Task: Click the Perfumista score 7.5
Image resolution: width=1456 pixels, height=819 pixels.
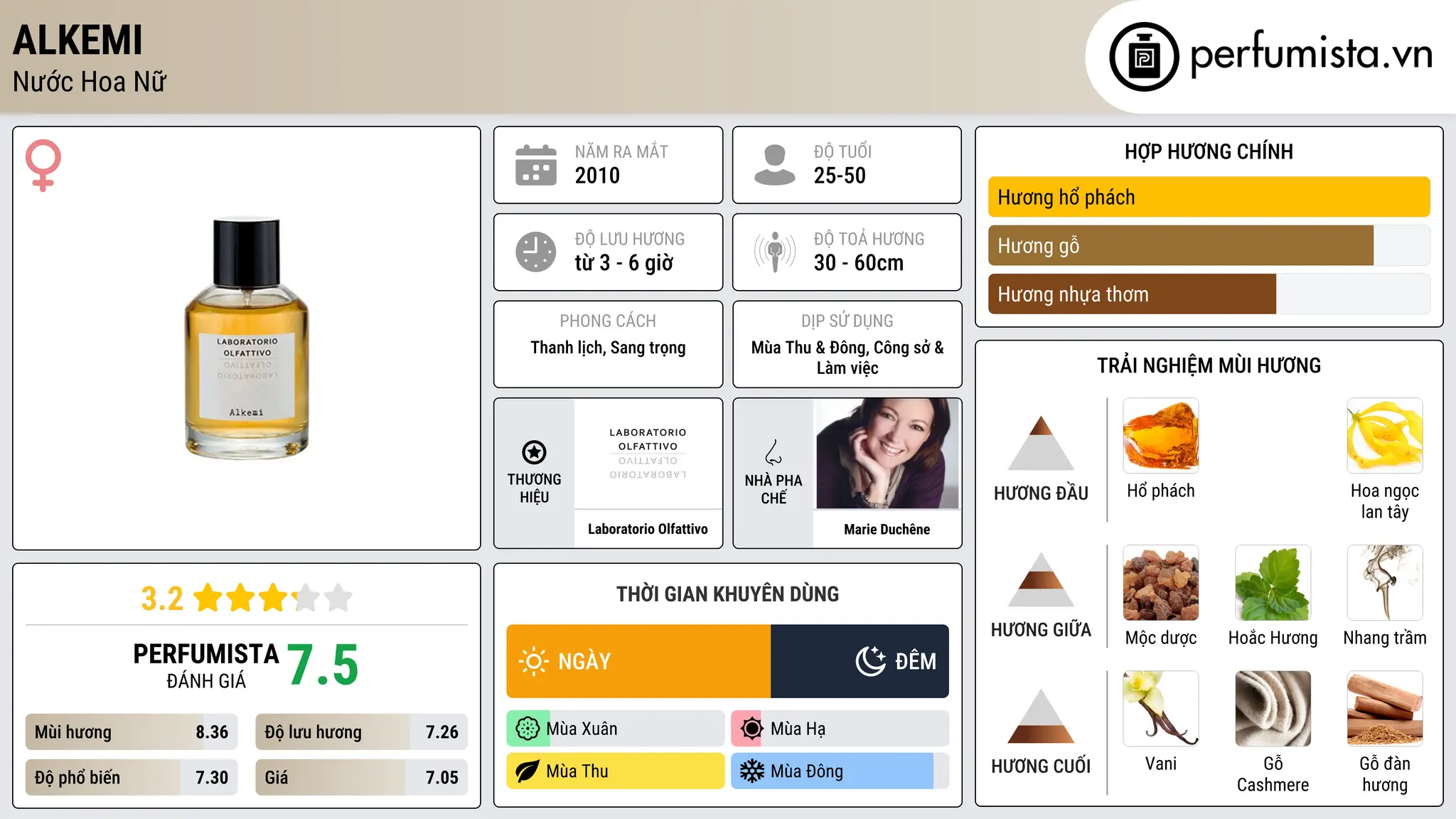Action: [x=323, y=665]
